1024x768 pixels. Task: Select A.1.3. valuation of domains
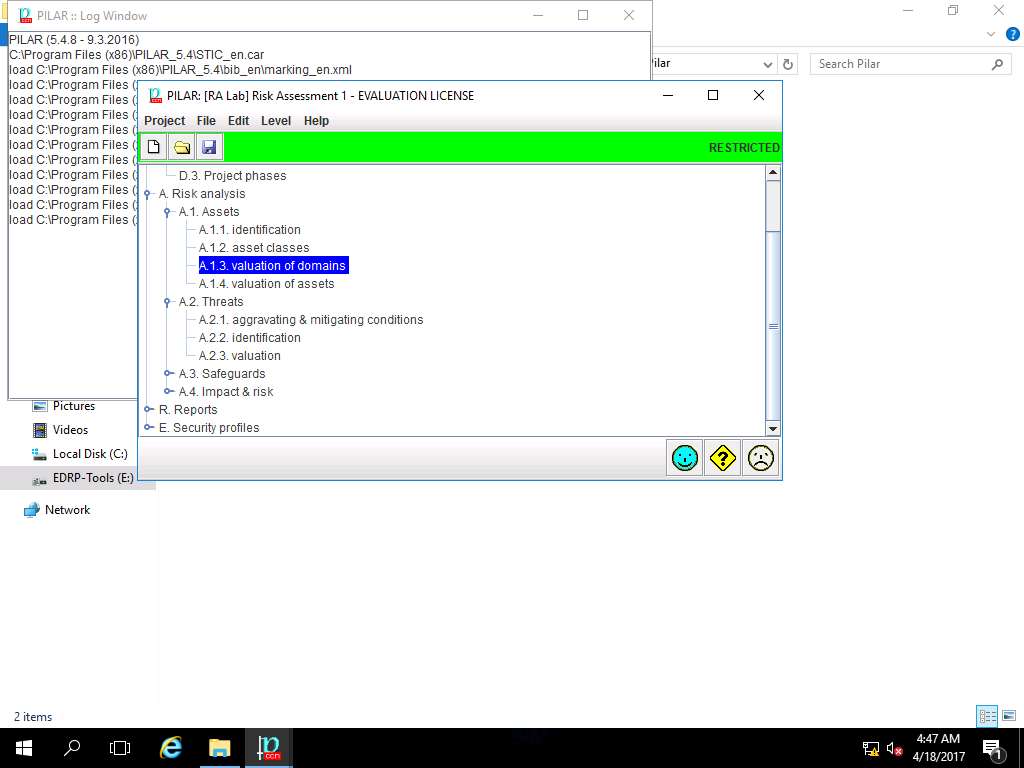[x=273, y=266]
